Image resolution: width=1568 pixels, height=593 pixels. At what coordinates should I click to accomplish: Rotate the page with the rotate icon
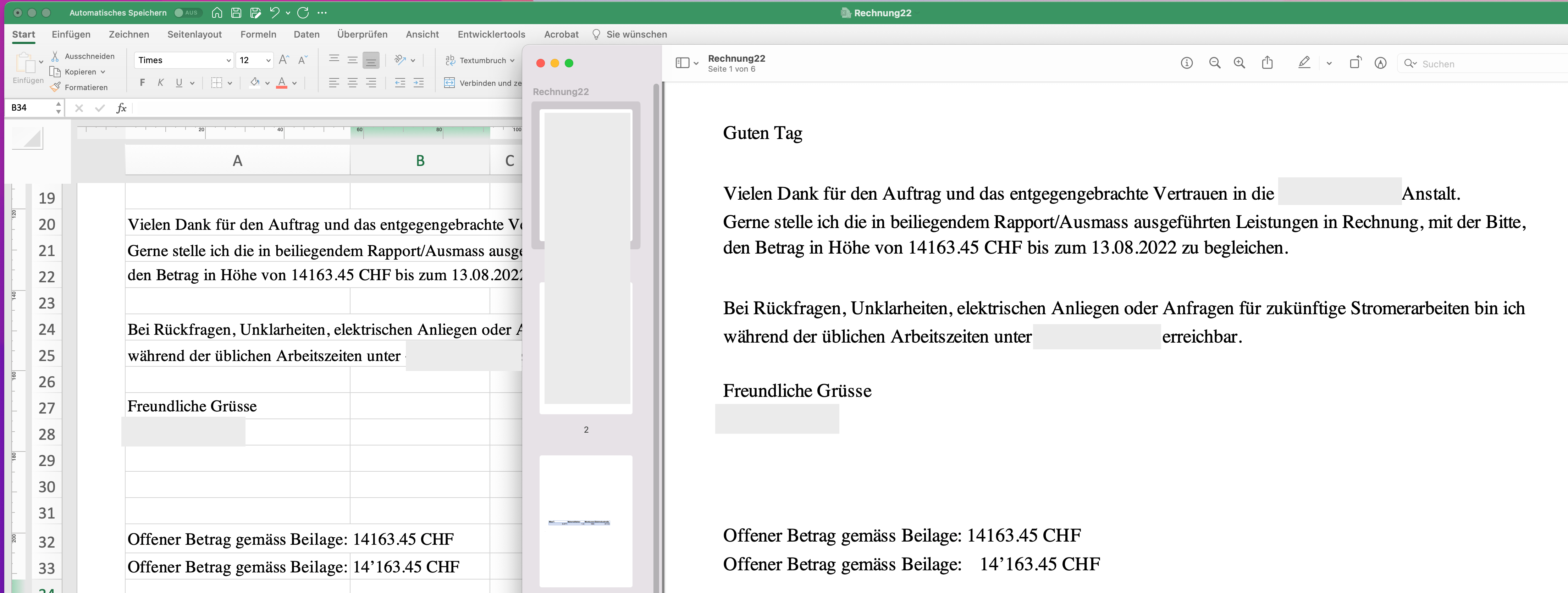tap(1355, 63)
